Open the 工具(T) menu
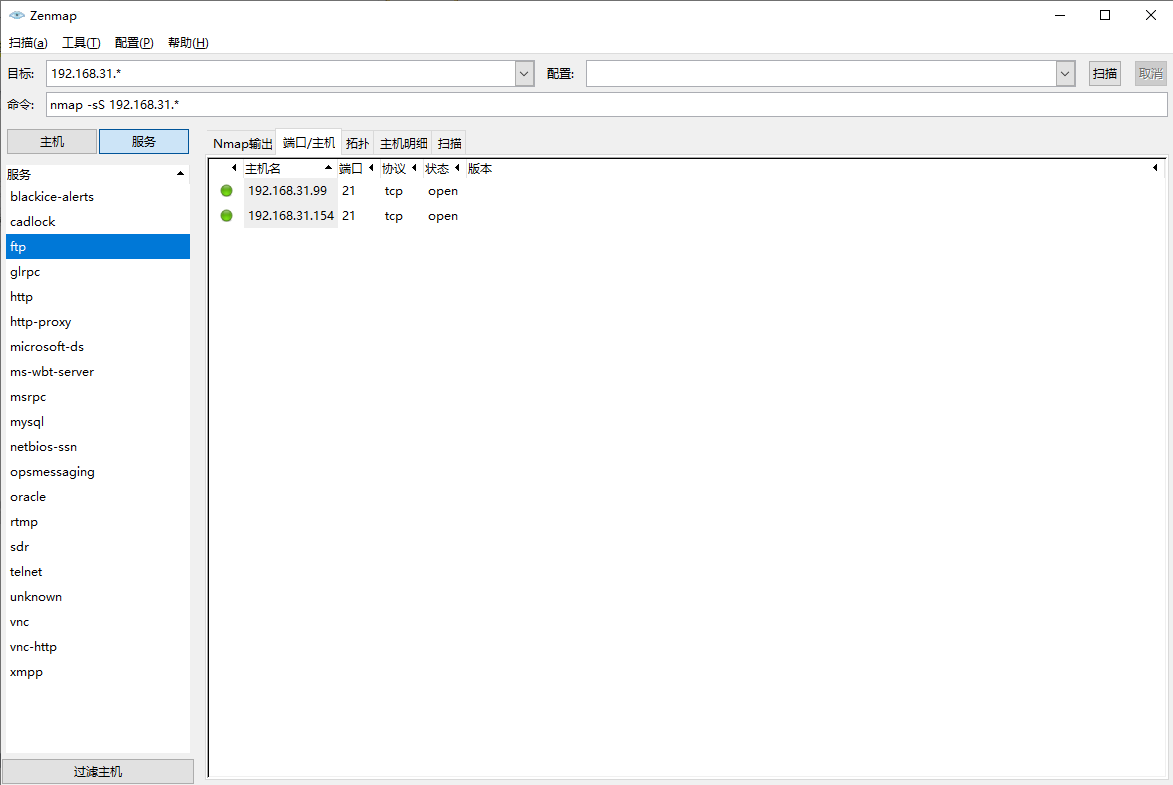The height and width of the screenshot is (785, 1173). (81, 43)
